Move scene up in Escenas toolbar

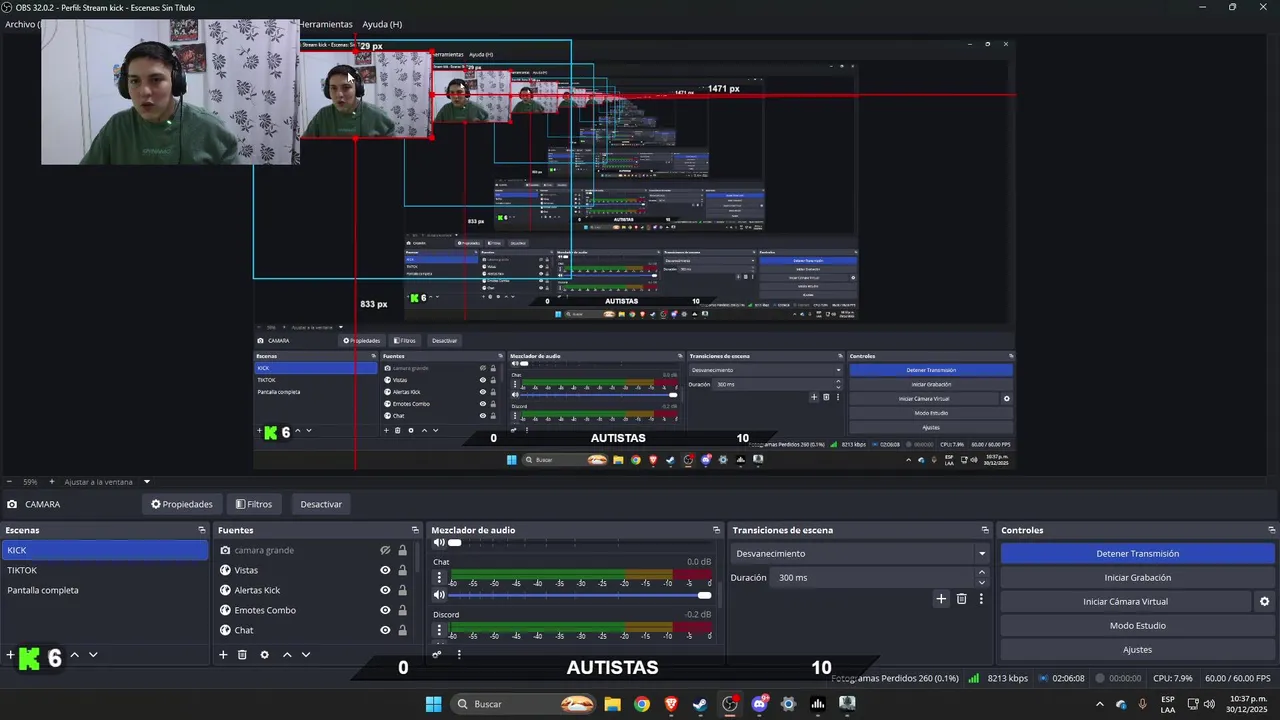74,655
